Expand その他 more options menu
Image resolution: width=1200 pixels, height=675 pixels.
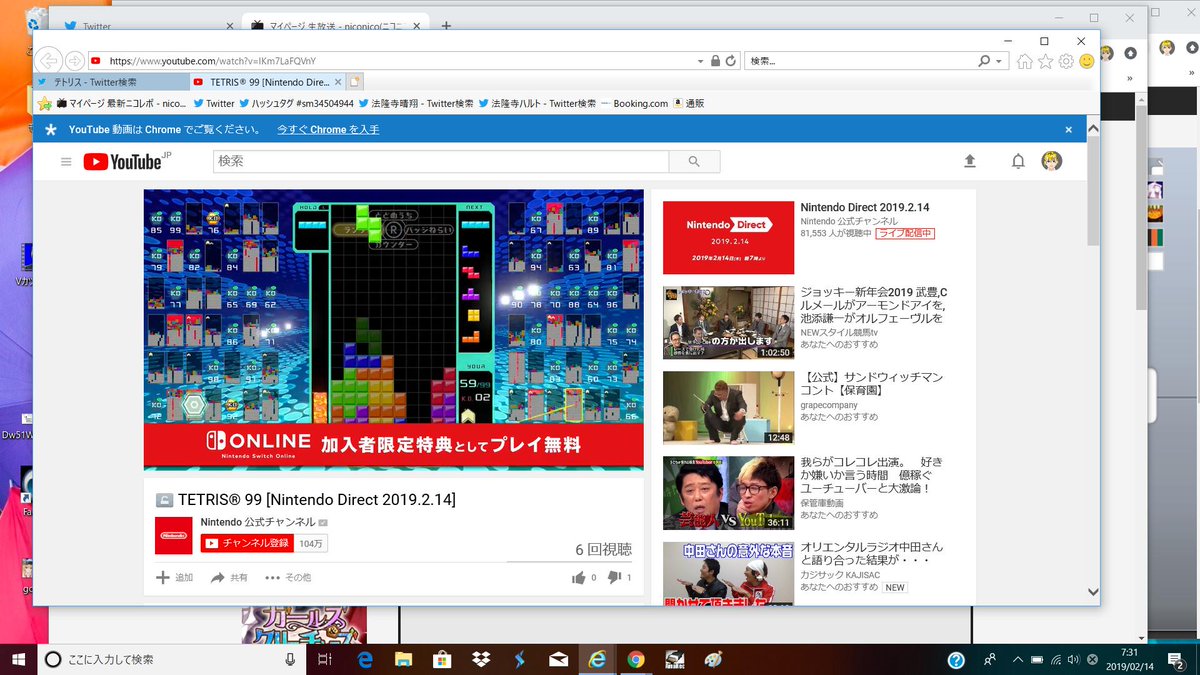pos(288,578)
